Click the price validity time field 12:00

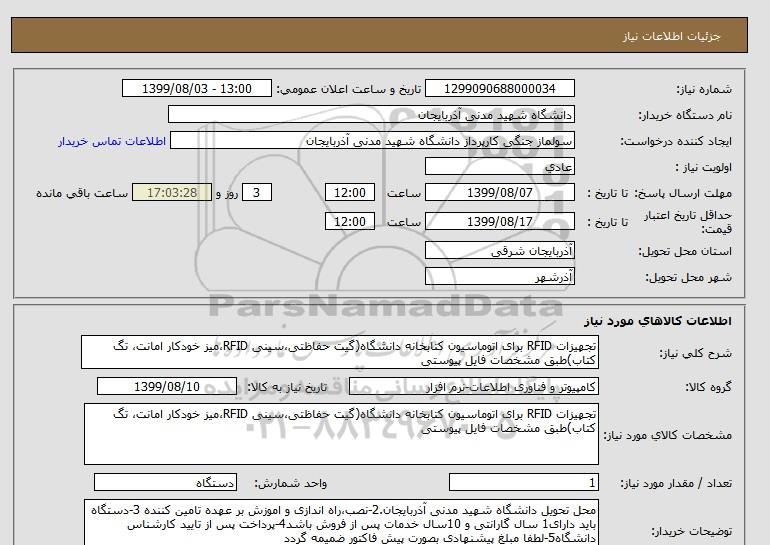point(350,221)
